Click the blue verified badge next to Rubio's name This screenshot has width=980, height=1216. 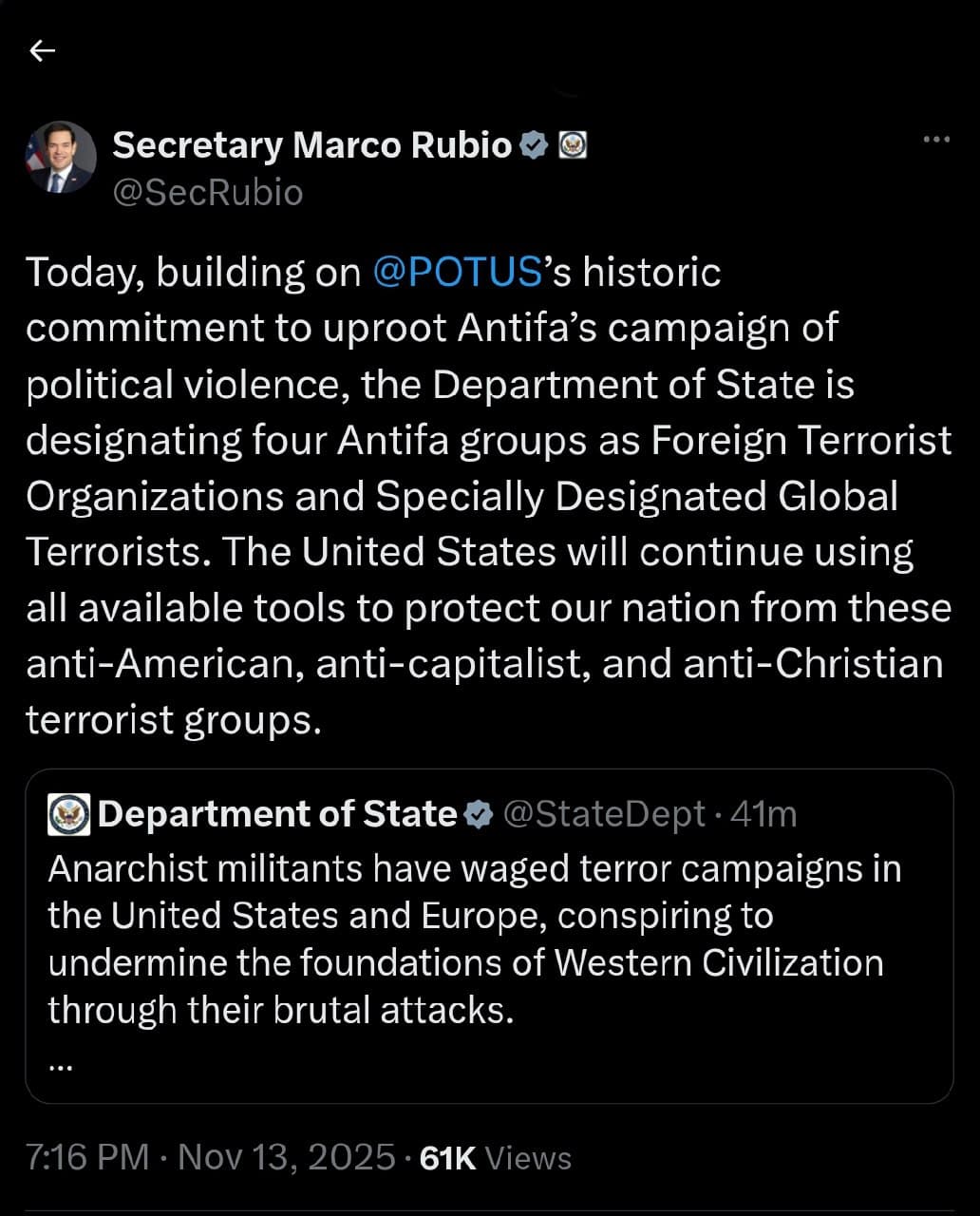(x=536, y=144)
